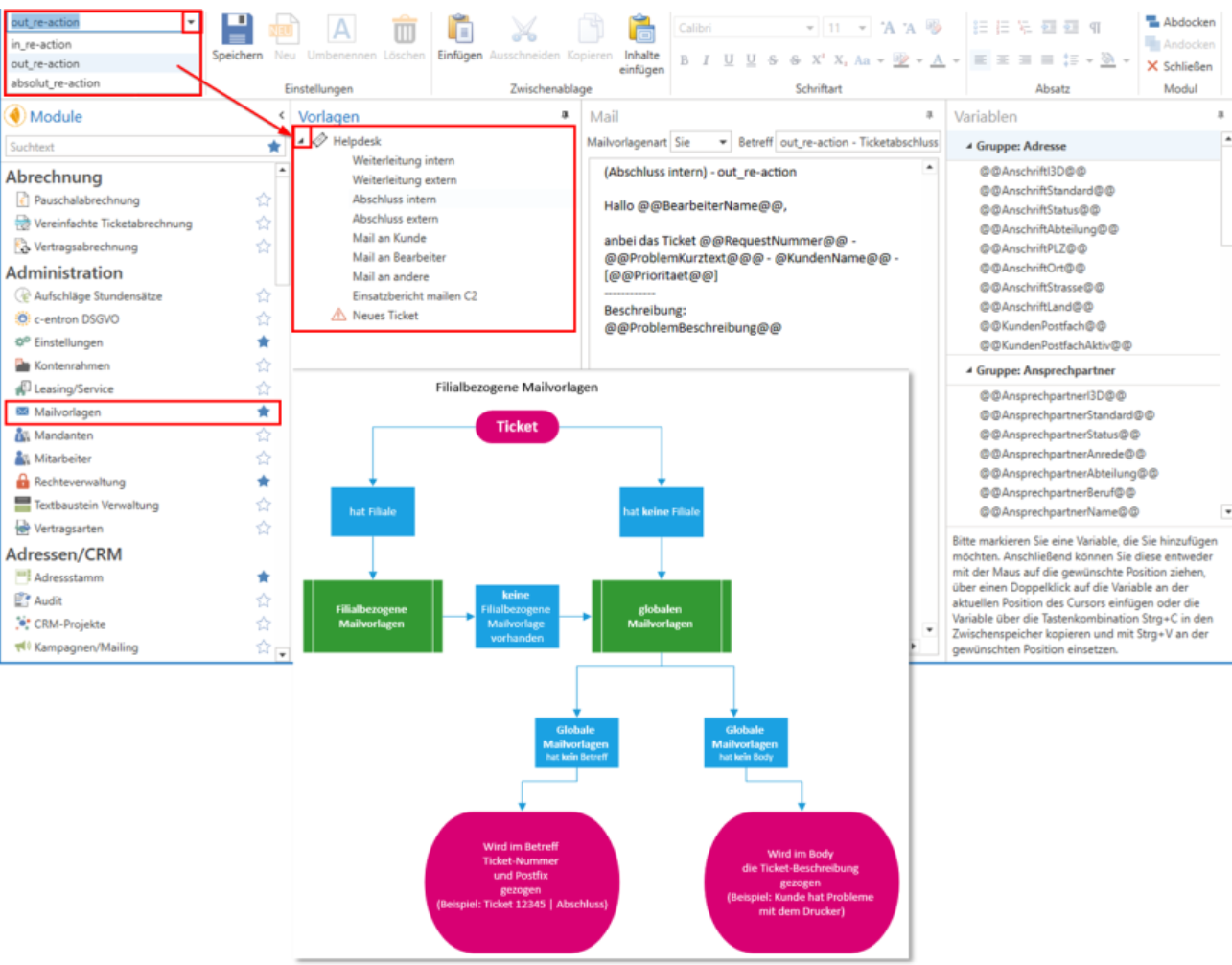Click the Schließen module icon

click(x=1152, y=66)
